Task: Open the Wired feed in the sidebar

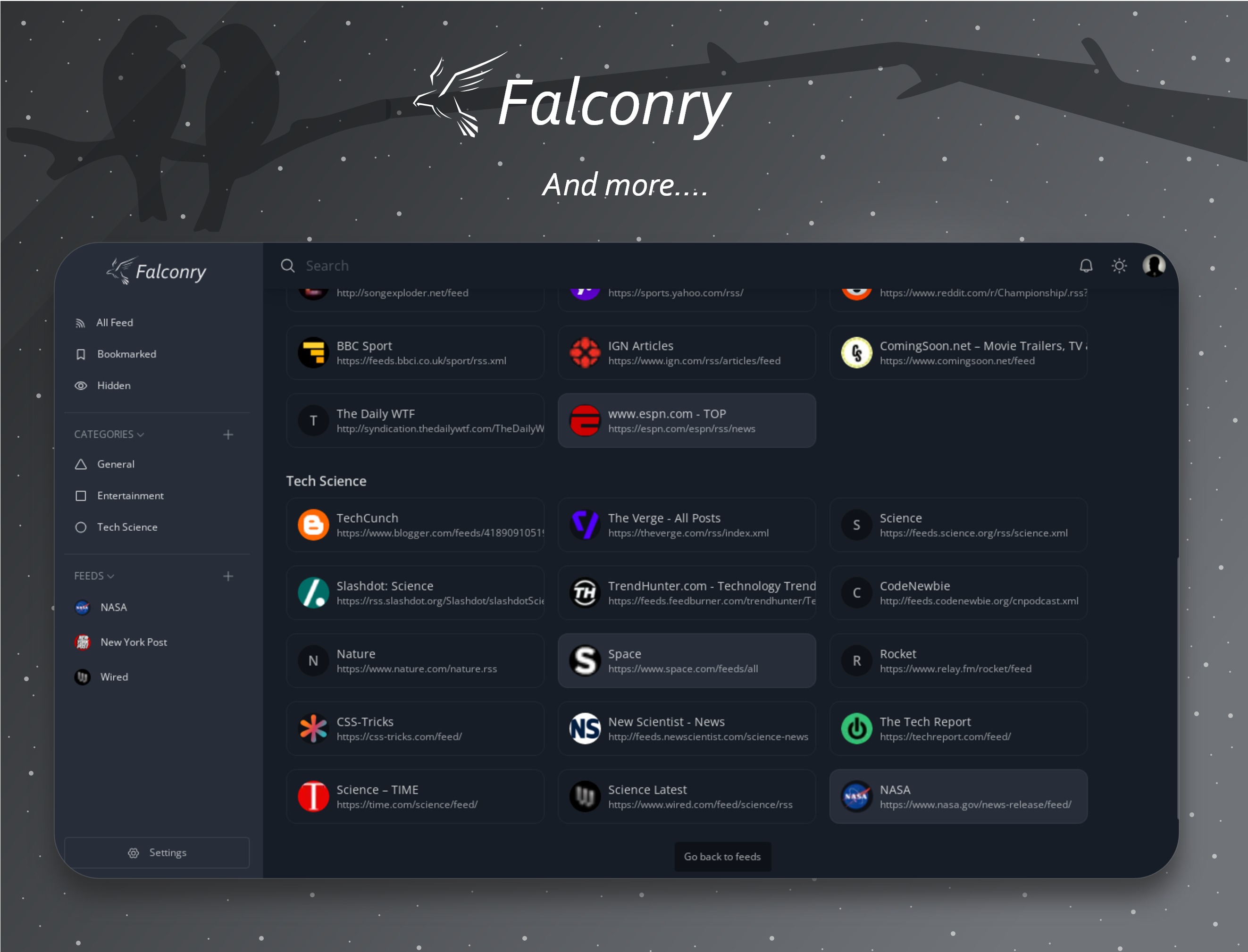Action: (101, 676)
